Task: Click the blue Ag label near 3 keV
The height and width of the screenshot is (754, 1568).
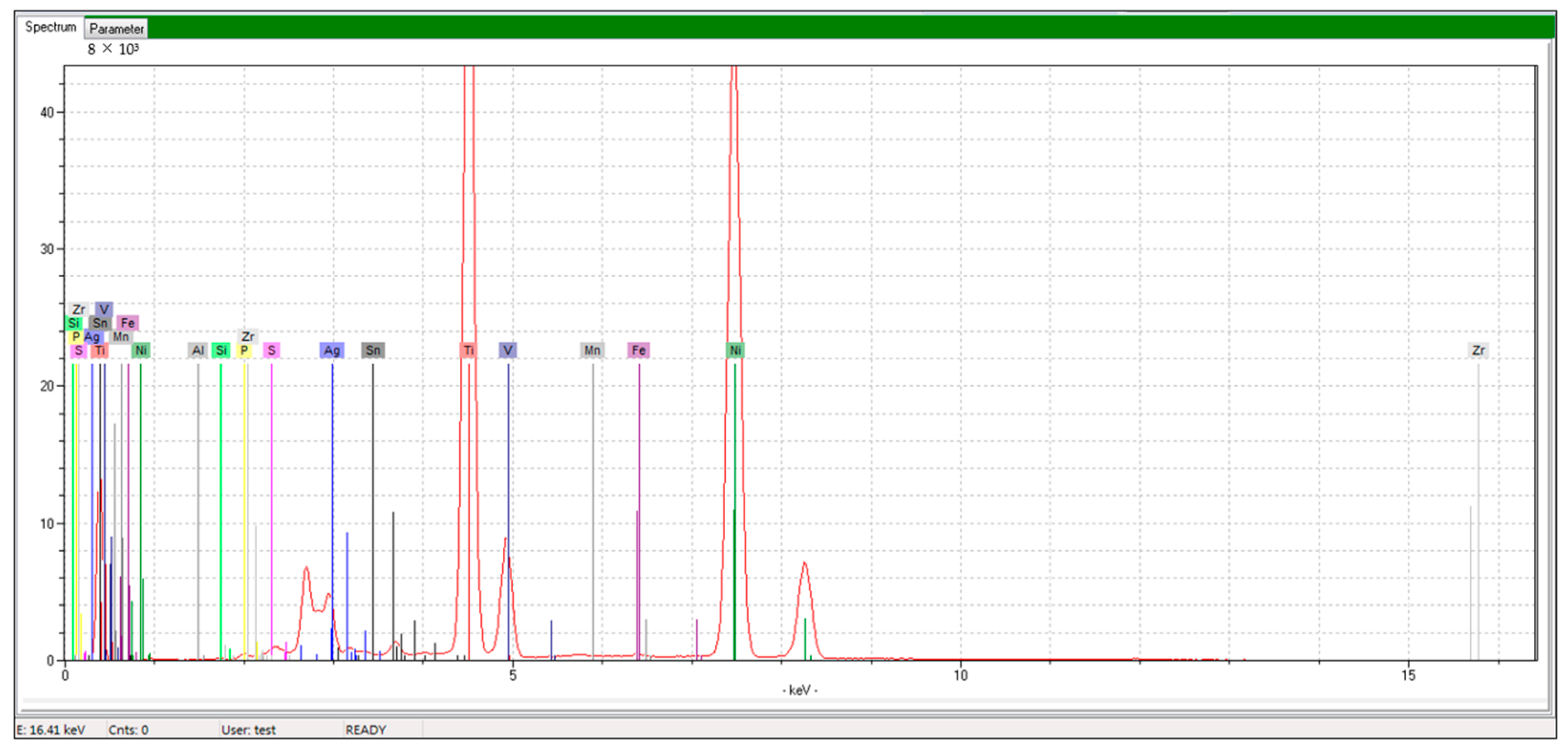Action: click(x=332, y=350)
